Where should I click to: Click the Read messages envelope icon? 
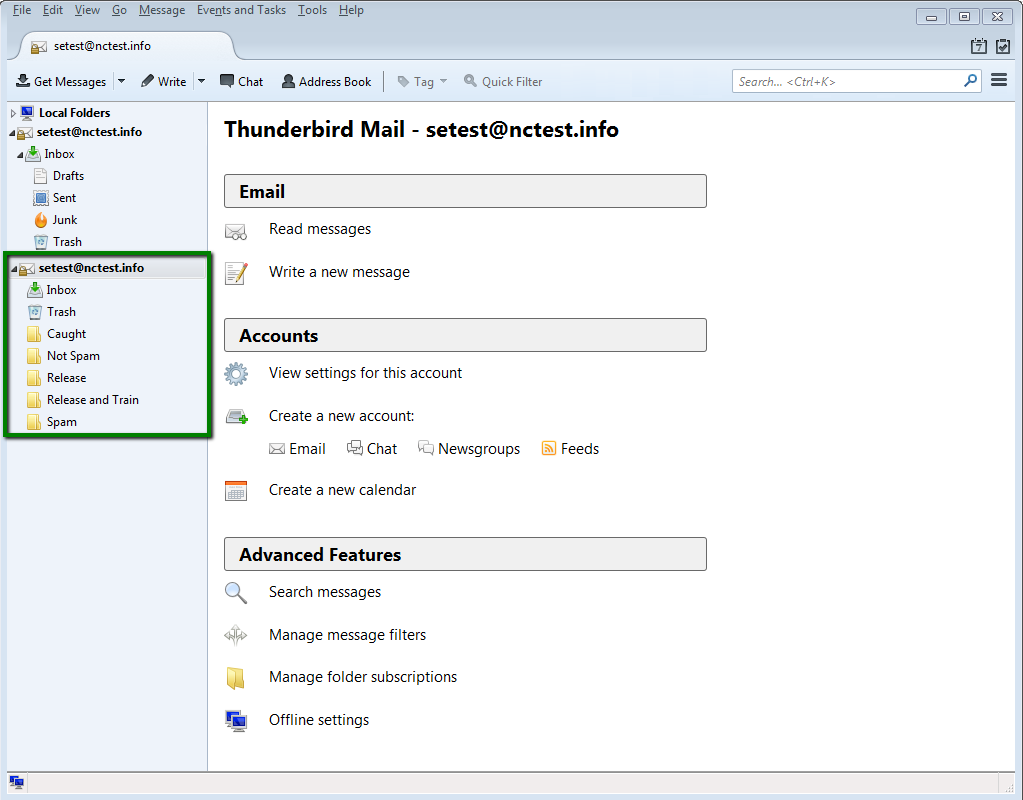[x=236, y=231]
